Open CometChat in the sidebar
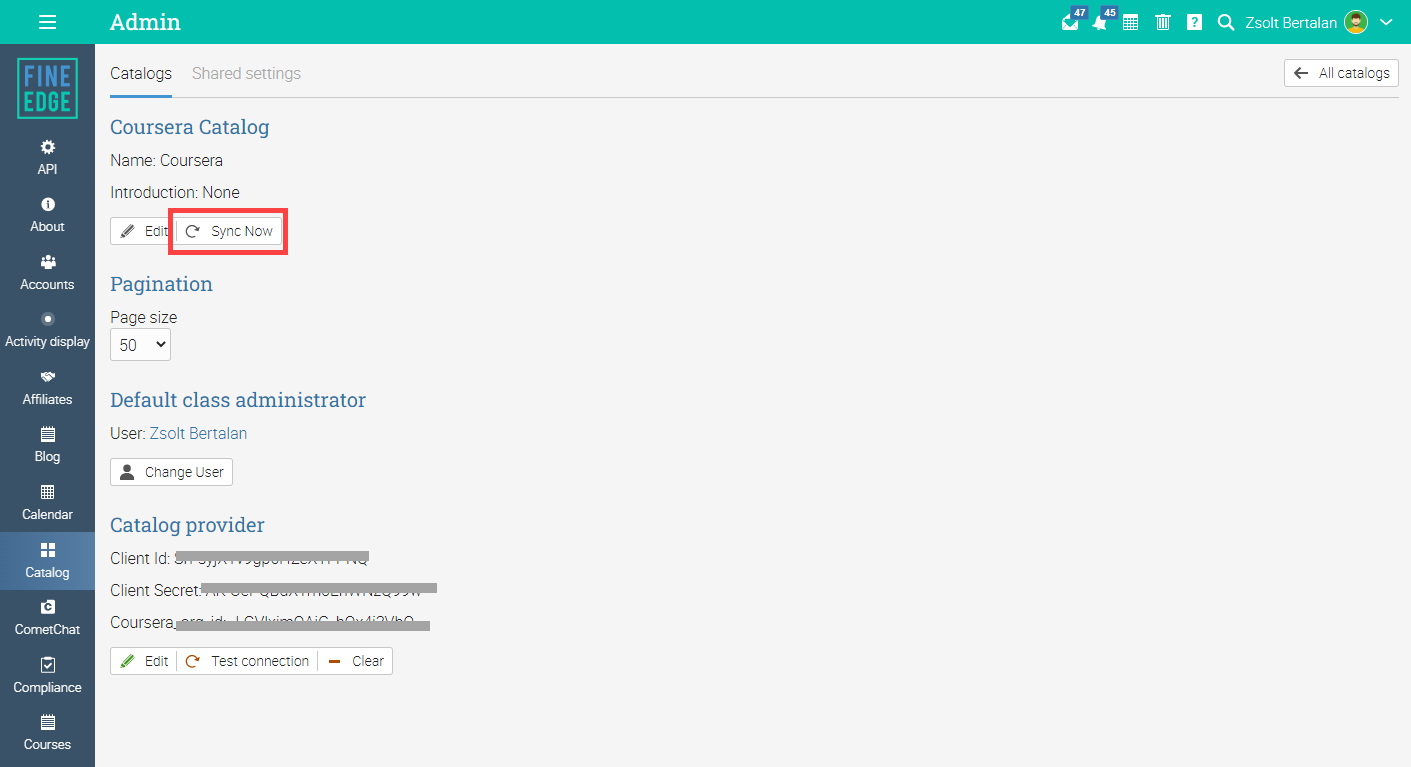Viewport: 1411px width, 767px height. [x=47, y=617]
